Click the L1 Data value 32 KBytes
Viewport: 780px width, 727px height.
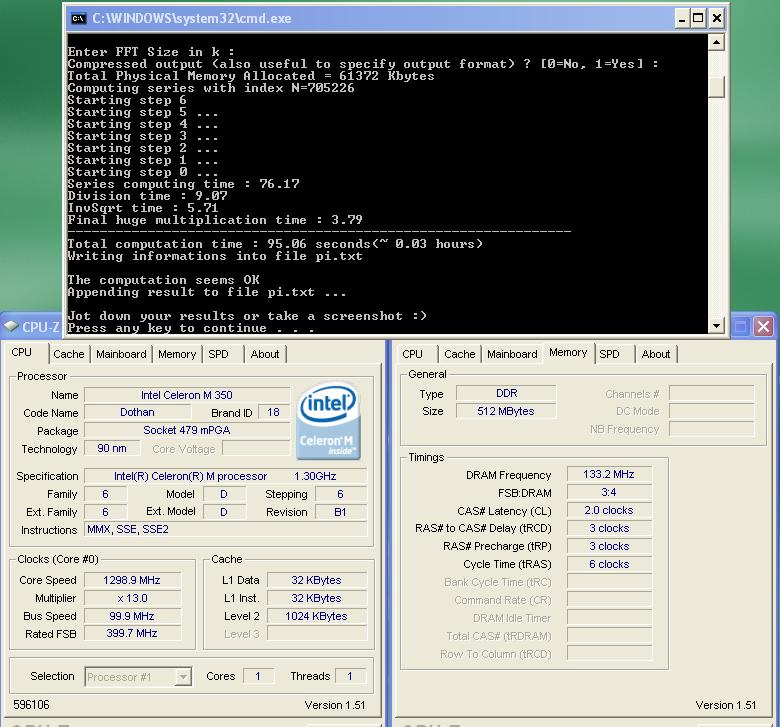pyautogui.click(x=317, y=580)
